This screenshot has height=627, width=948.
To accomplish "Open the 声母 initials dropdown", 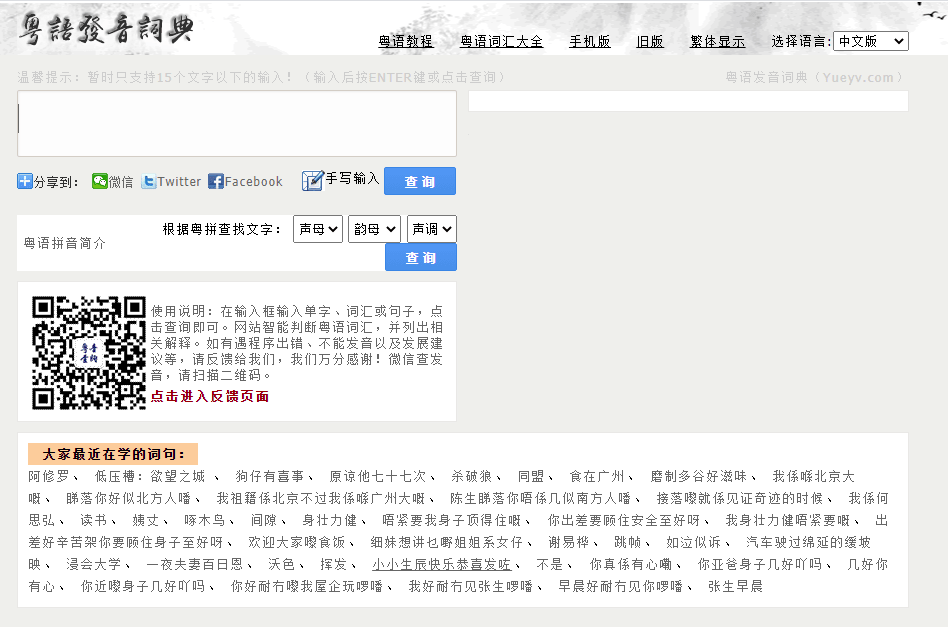I will [x=317, y=228].
